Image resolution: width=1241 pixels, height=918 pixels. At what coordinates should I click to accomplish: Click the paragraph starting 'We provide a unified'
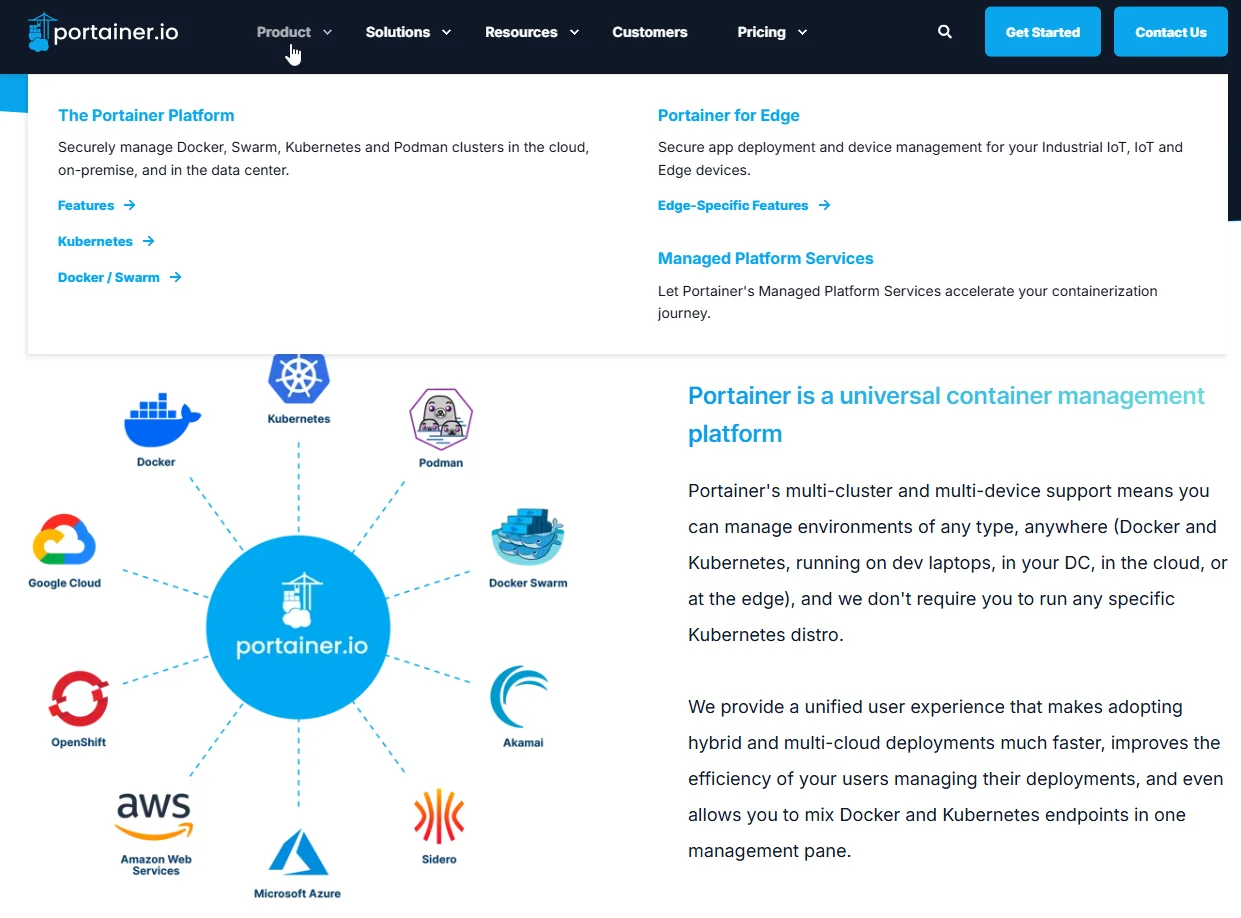(956, 779)
